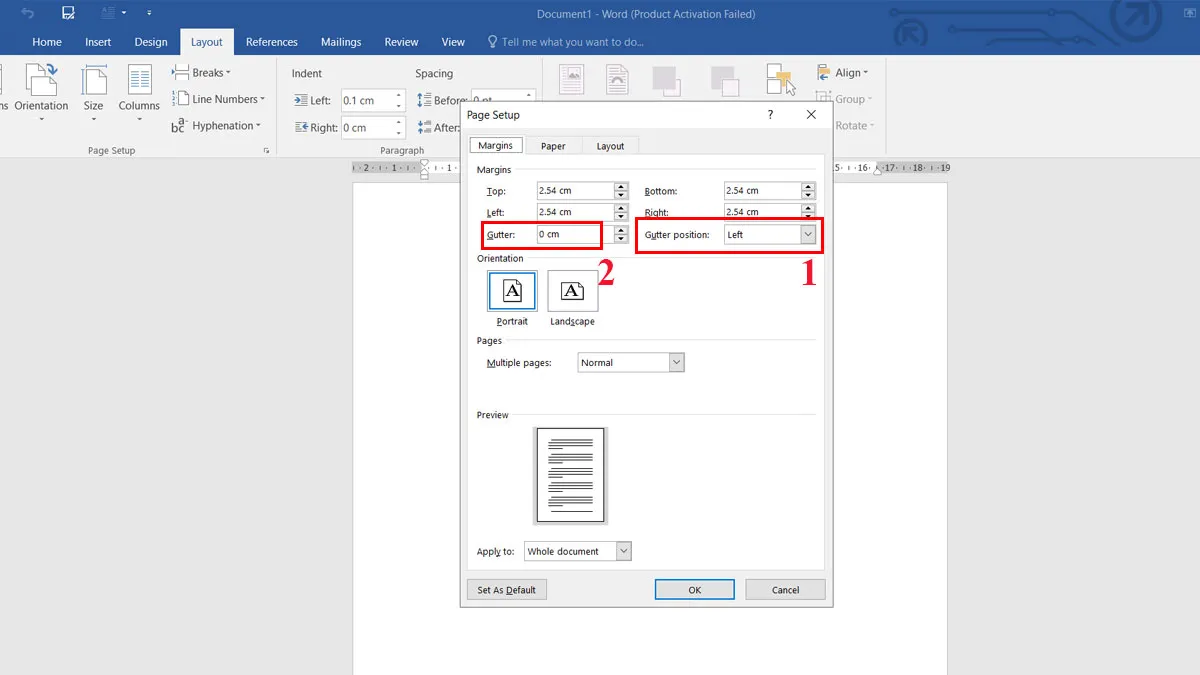Click the Undo arrow icon
Viewport: 1200px width, 675px height.
28,13
